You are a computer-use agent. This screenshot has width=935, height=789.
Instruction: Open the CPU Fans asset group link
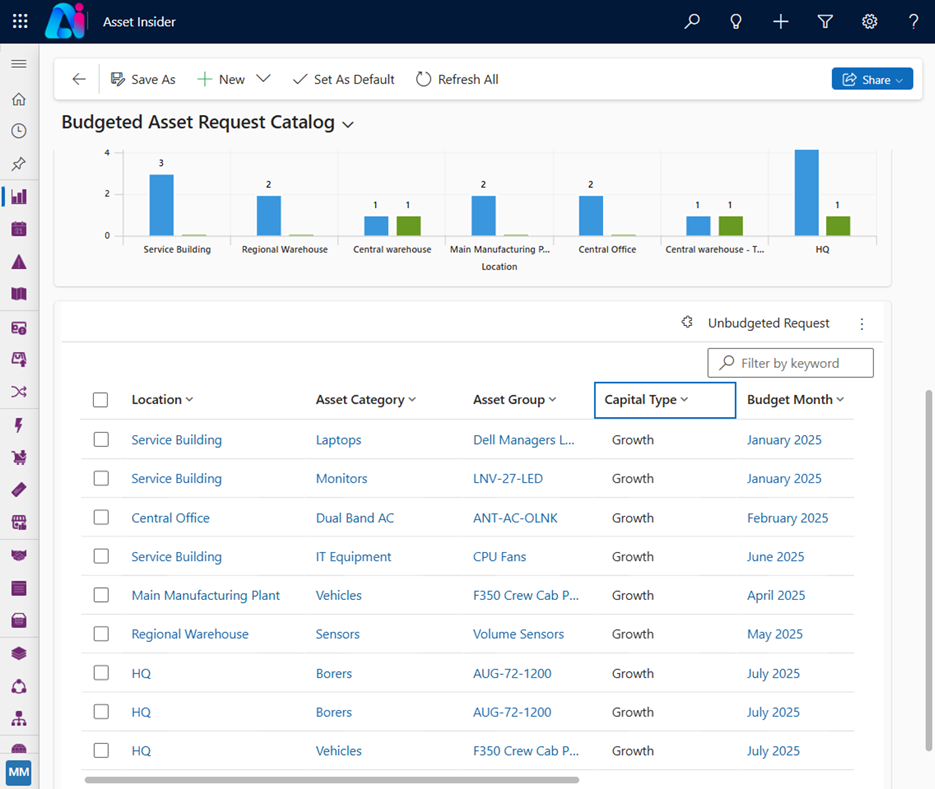500,556
